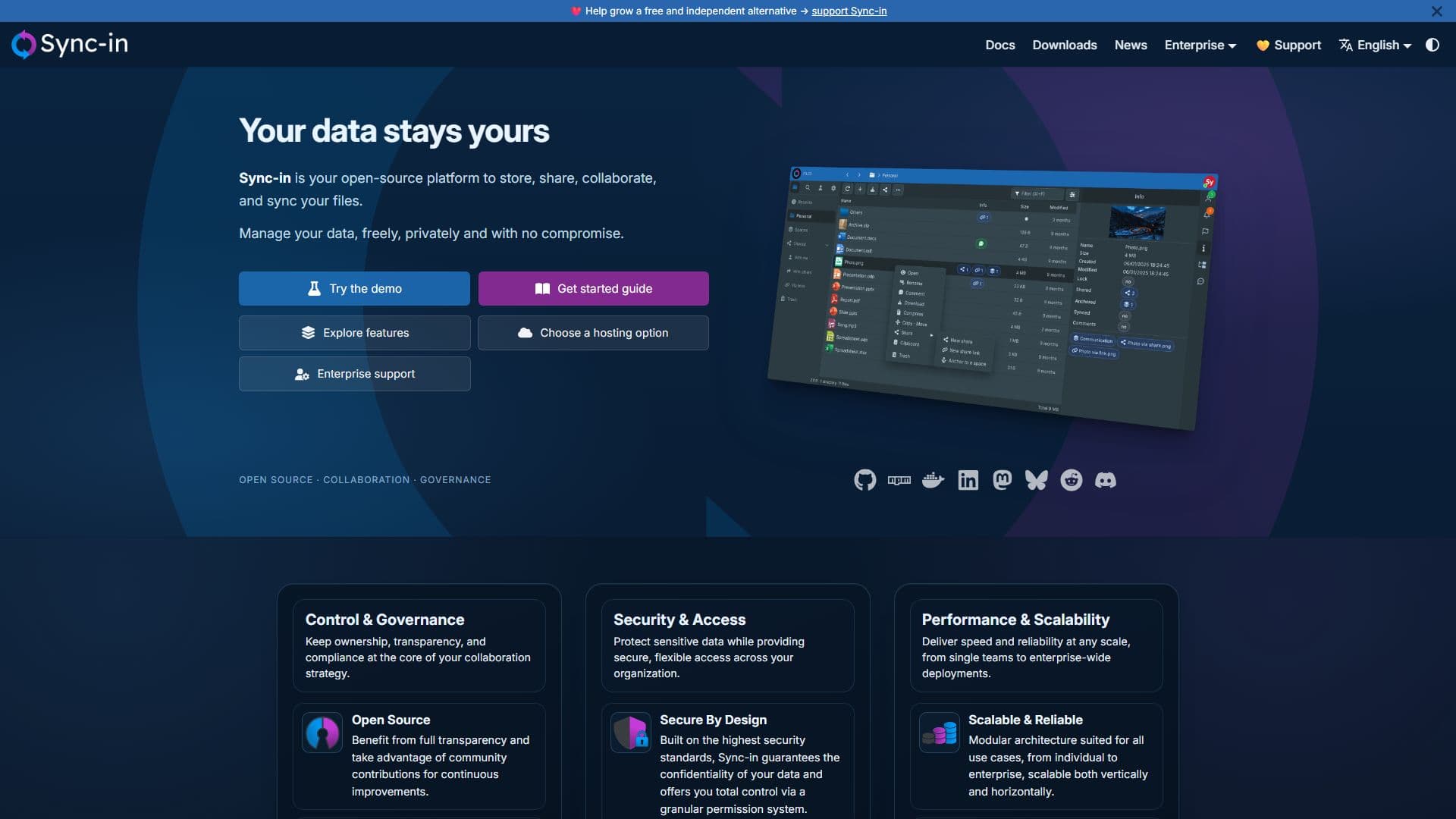Click the Performance & Scalability heading

(1015, 620)
